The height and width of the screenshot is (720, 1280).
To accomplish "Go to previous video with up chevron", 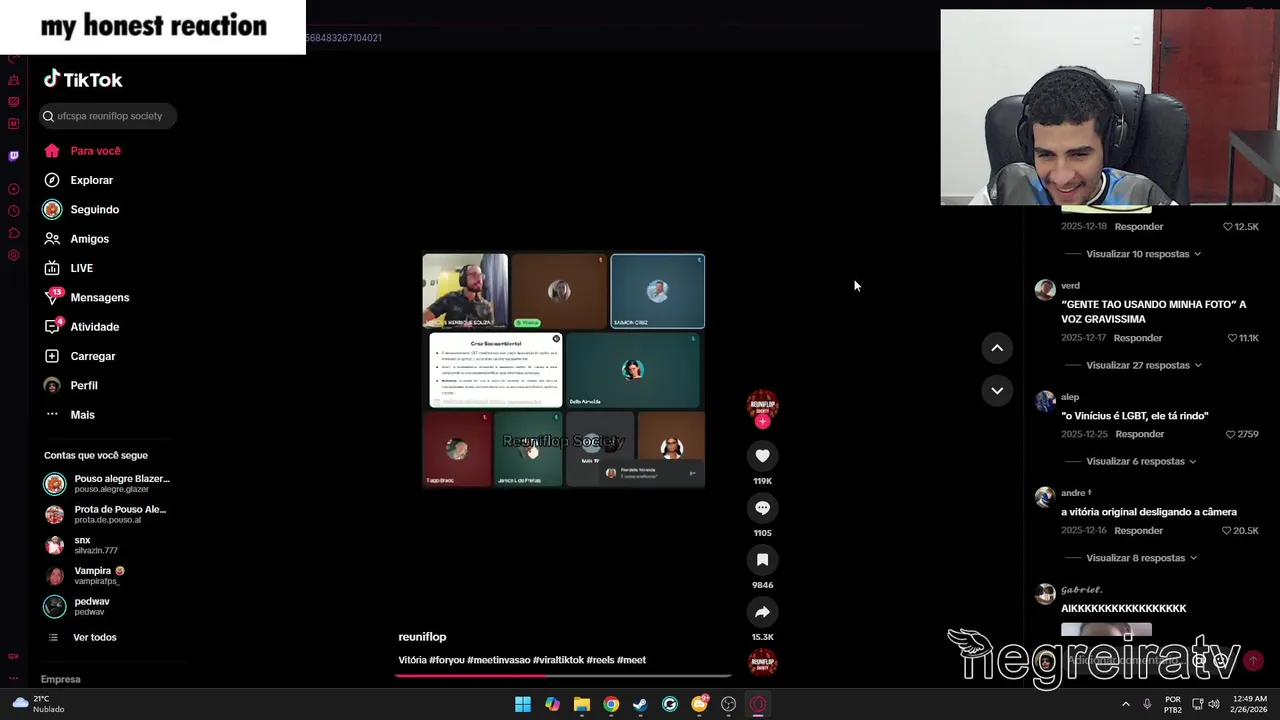I will tap(997, 348).
